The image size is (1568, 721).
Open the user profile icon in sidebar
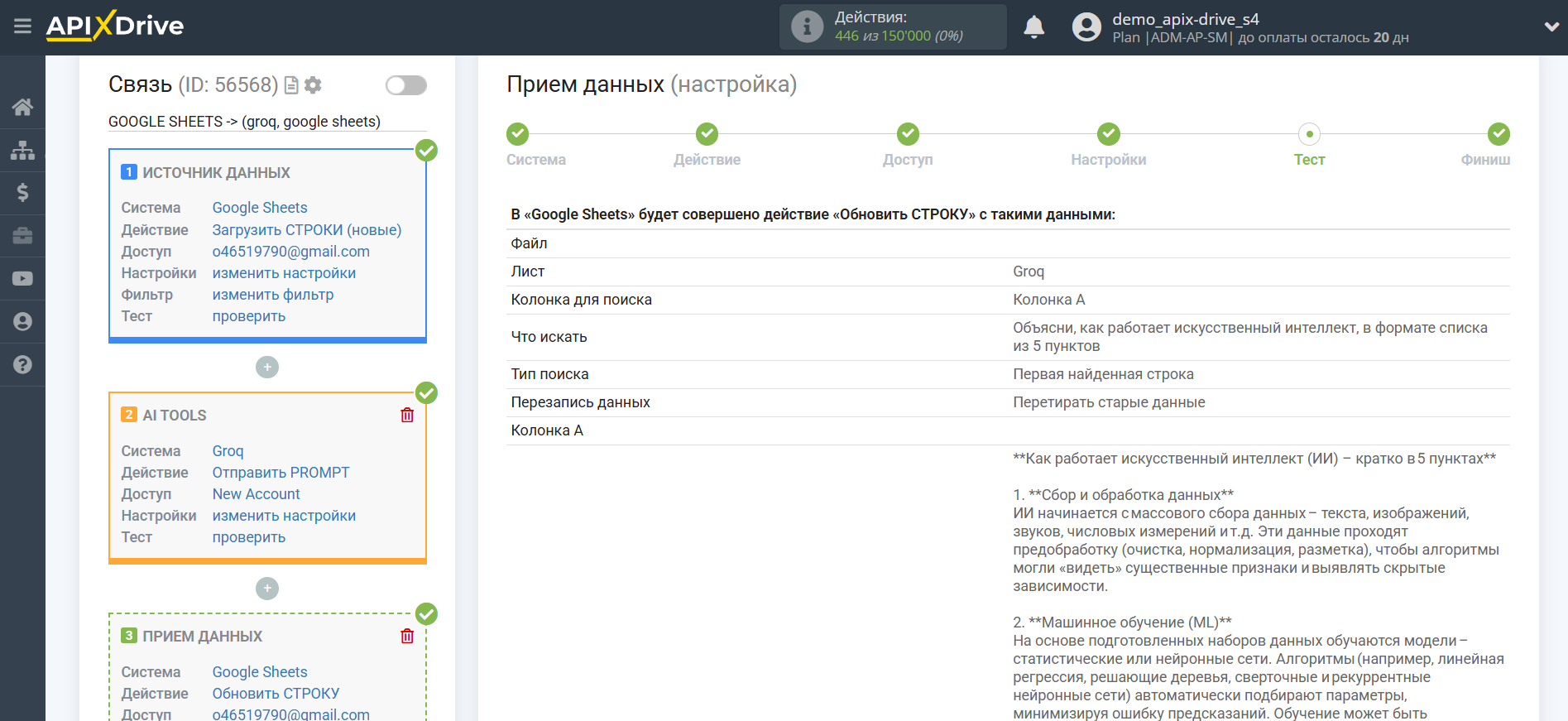(22, 322)
